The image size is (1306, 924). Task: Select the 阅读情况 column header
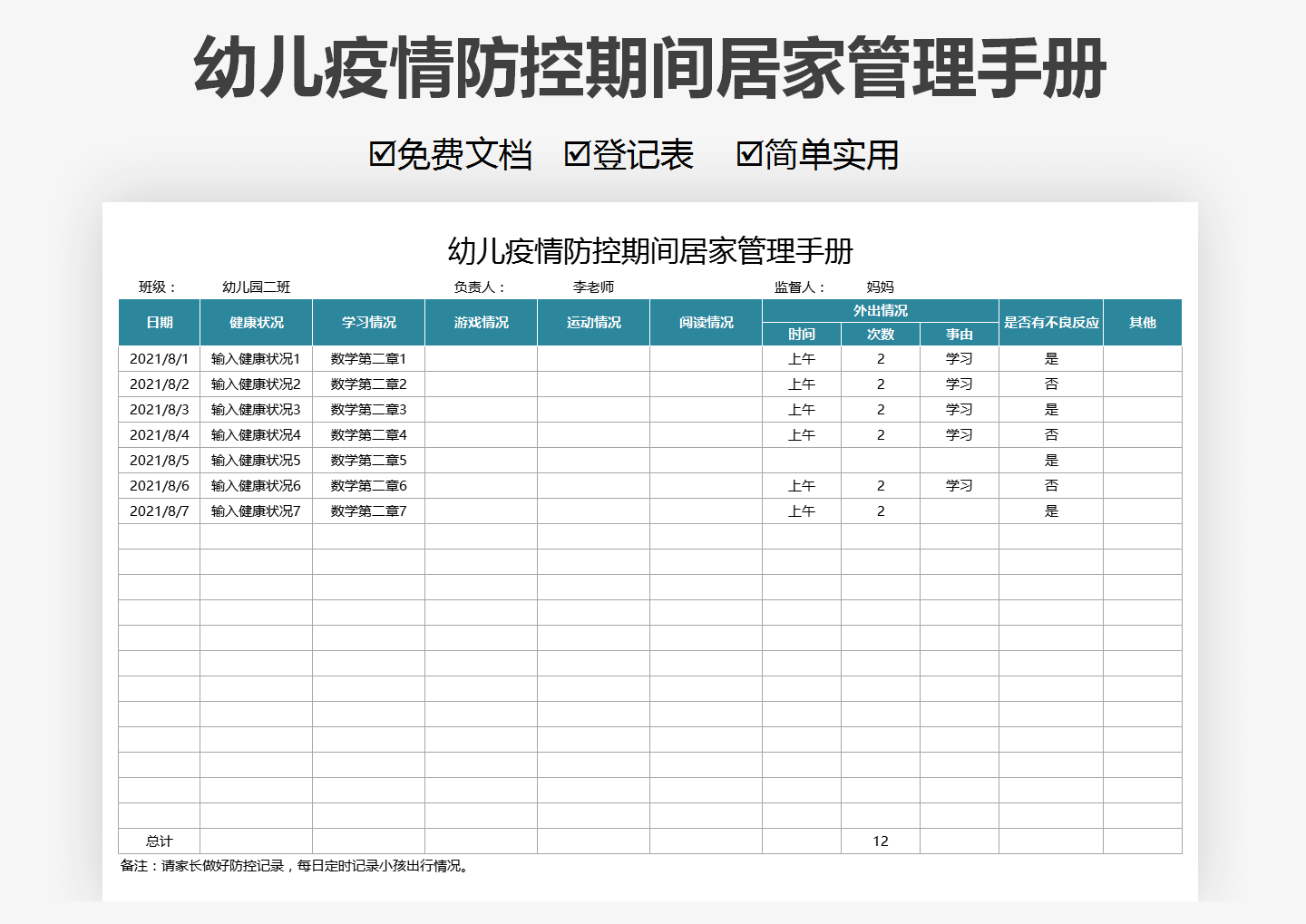click(x=706, y=322)
